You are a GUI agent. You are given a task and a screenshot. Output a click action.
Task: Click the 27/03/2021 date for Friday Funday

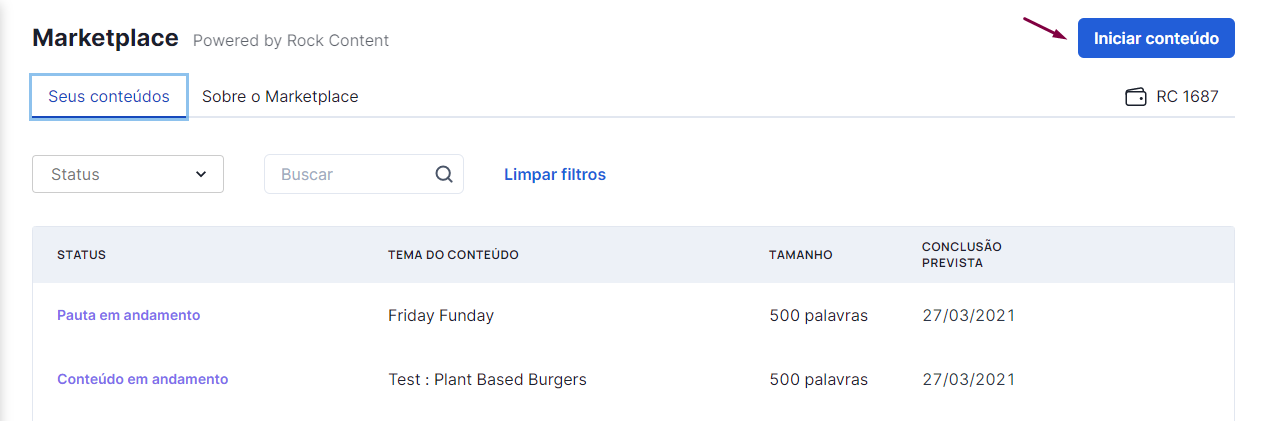coord(968,315)
